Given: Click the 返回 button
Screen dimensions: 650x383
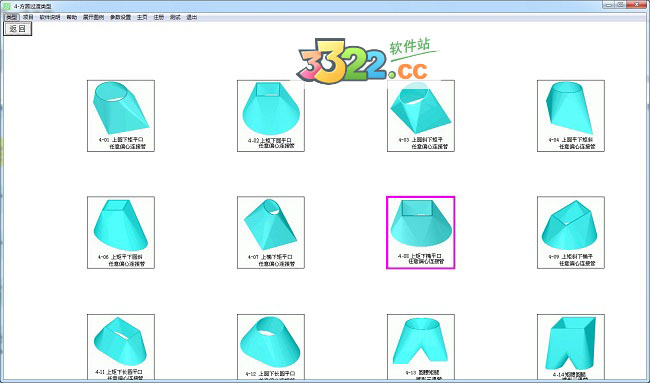Looking at the screenshot, I should [x=17, y=29].
